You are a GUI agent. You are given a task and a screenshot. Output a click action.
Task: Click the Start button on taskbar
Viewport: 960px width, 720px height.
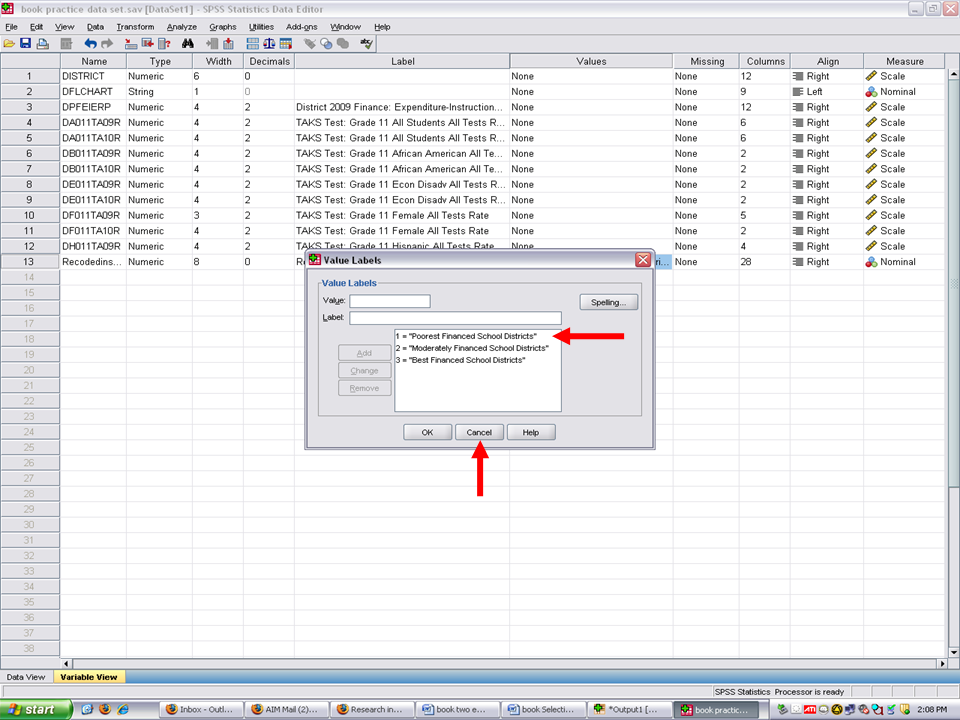(34, 709)
